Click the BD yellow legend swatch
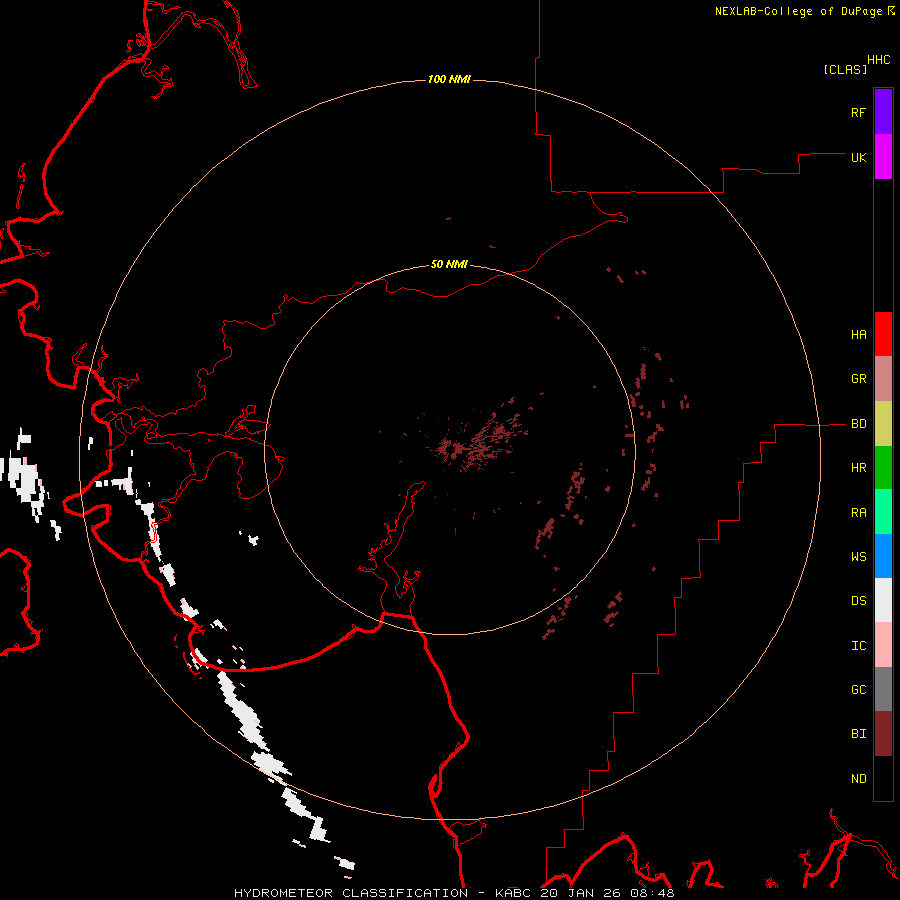This screenshot has width=900, height=900. tap(883, 424)
